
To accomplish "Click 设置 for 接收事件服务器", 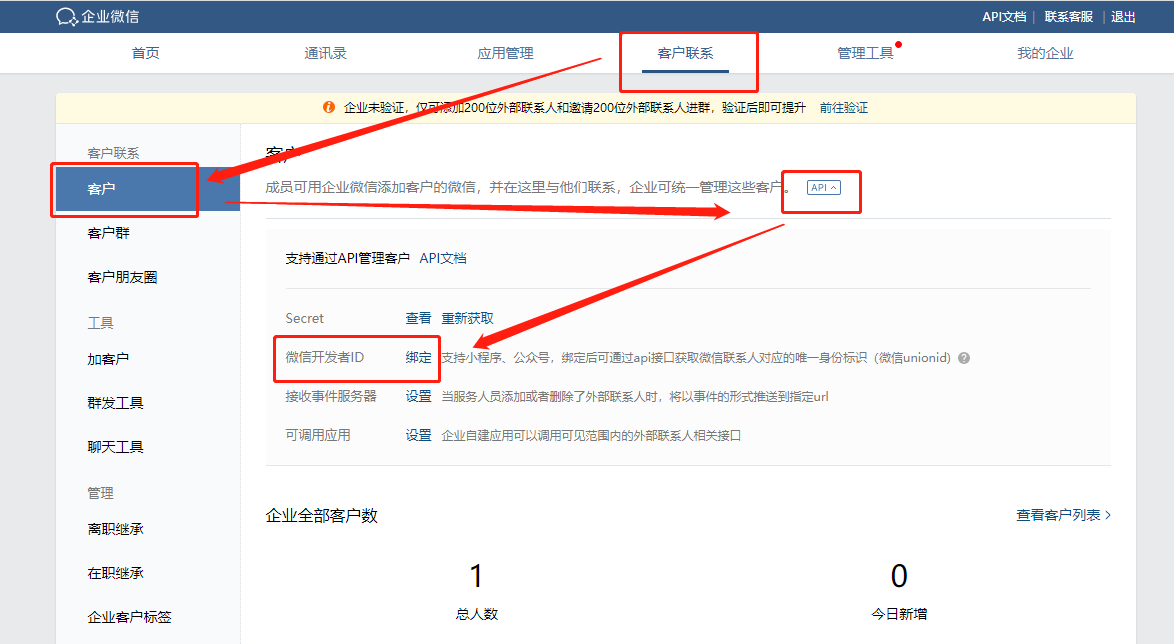I will pos(419,396).
